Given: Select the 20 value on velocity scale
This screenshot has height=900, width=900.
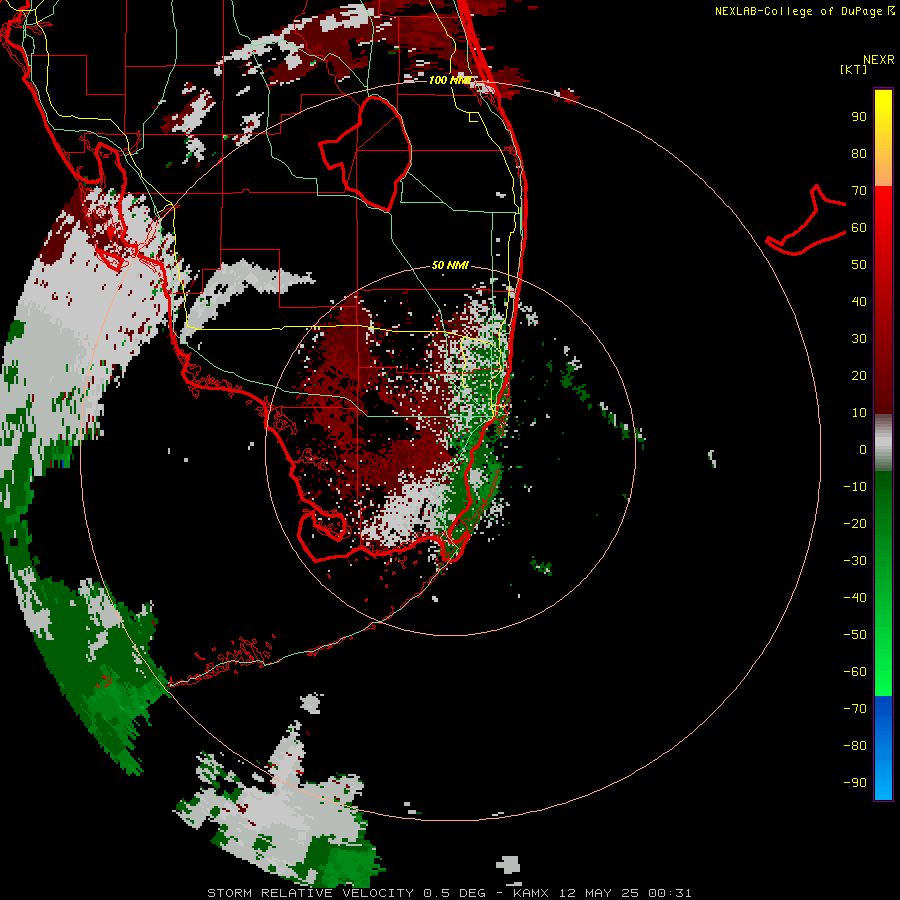Looking at the screenshot, I should coord(859,375).
